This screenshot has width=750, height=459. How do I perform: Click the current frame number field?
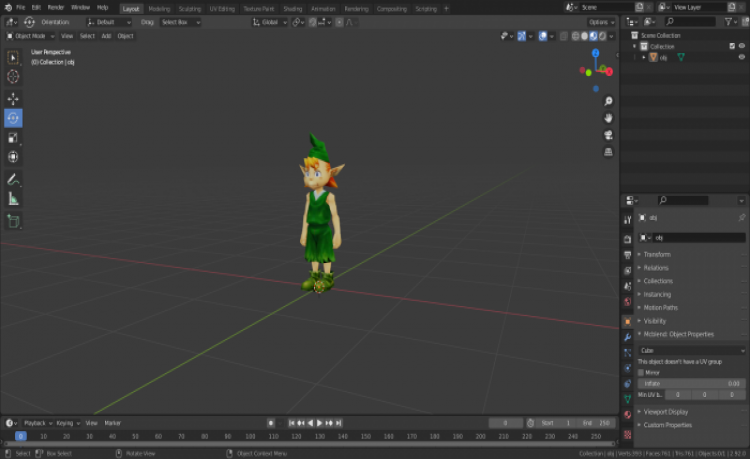pos(506,423)
